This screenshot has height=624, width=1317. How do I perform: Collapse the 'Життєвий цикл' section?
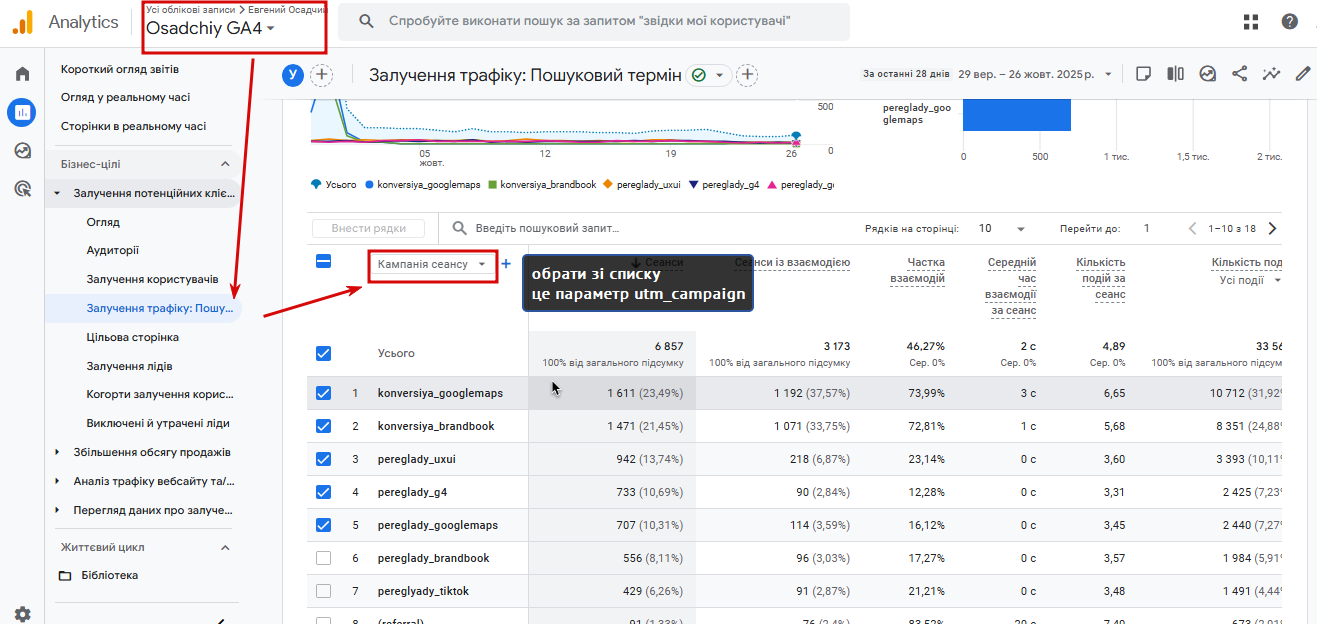click(x=225, y=547)
